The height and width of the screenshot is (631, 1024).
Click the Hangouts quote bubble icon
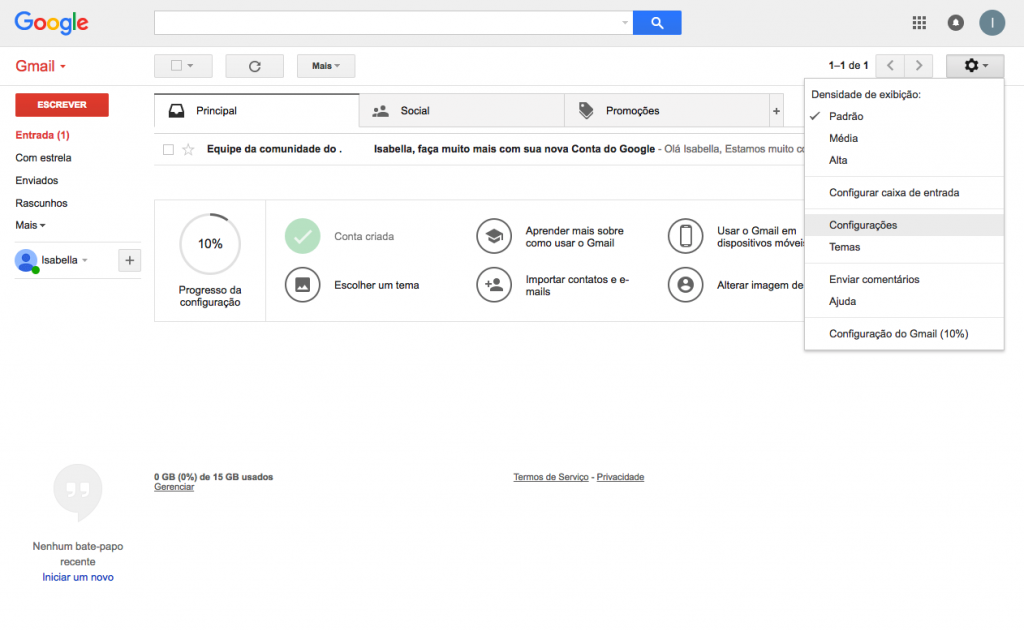(78, 493)
